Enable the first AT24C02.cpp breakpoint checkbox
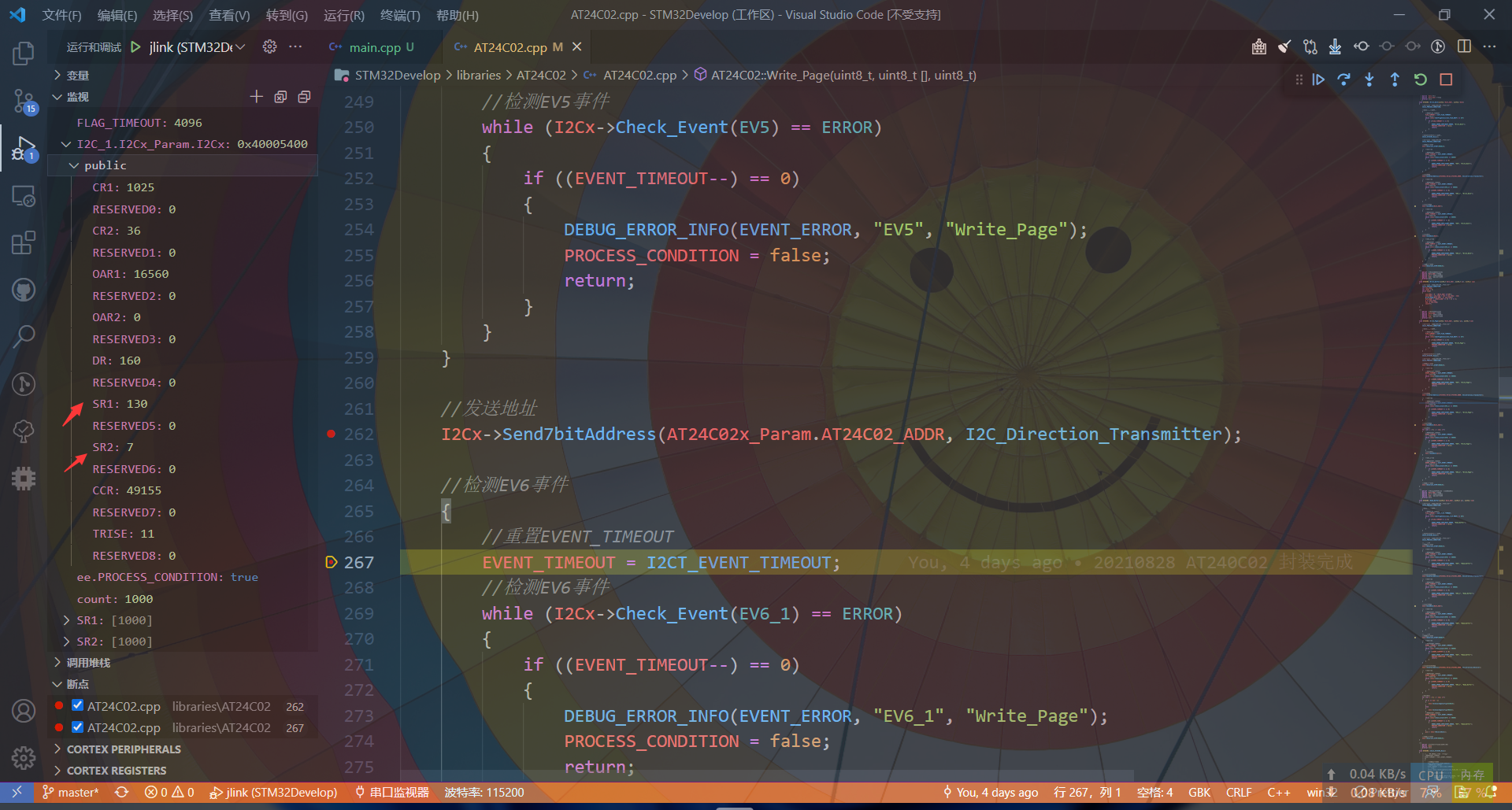This screenshot has height=810, width=1512. click(x=76, y=705)
